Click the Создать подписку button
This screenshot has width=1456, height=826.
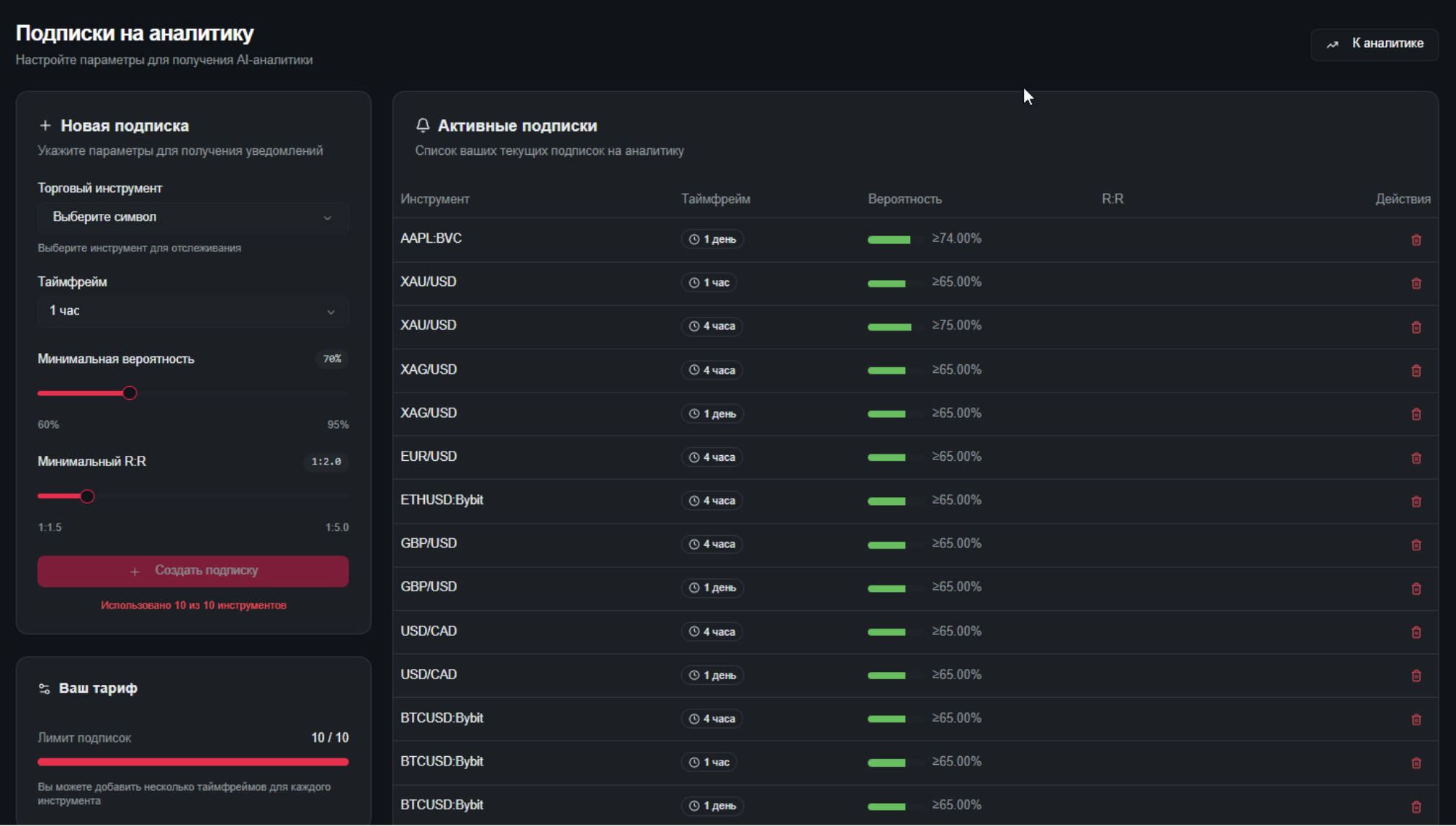[193, 571]
